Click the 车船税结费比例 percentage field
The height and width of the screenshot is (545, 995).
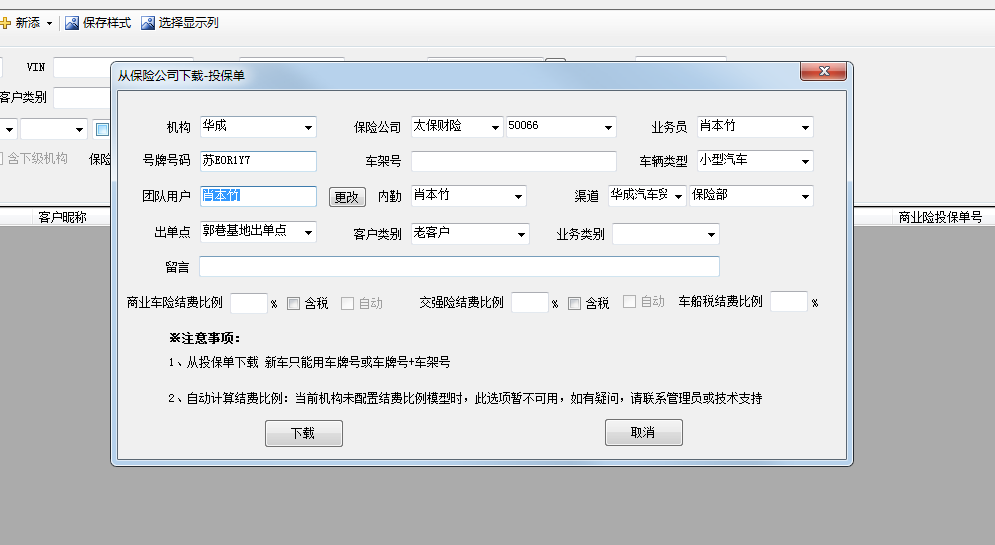click(789, 301)
